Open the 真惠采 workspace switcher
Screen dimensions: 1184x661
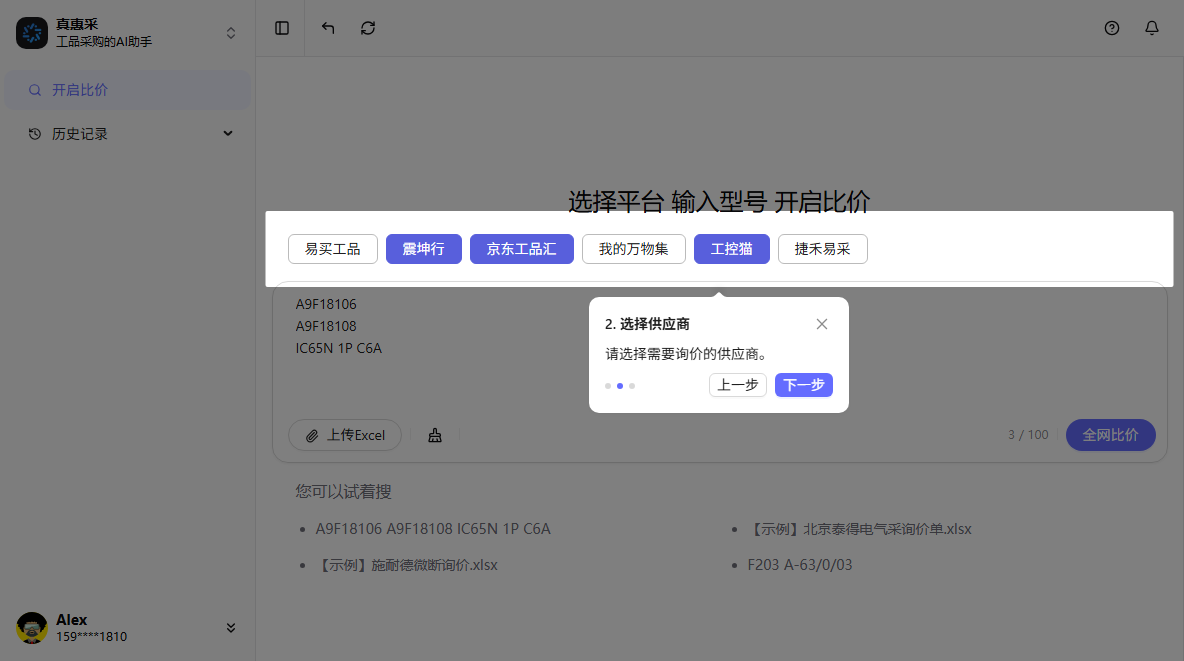231,33
